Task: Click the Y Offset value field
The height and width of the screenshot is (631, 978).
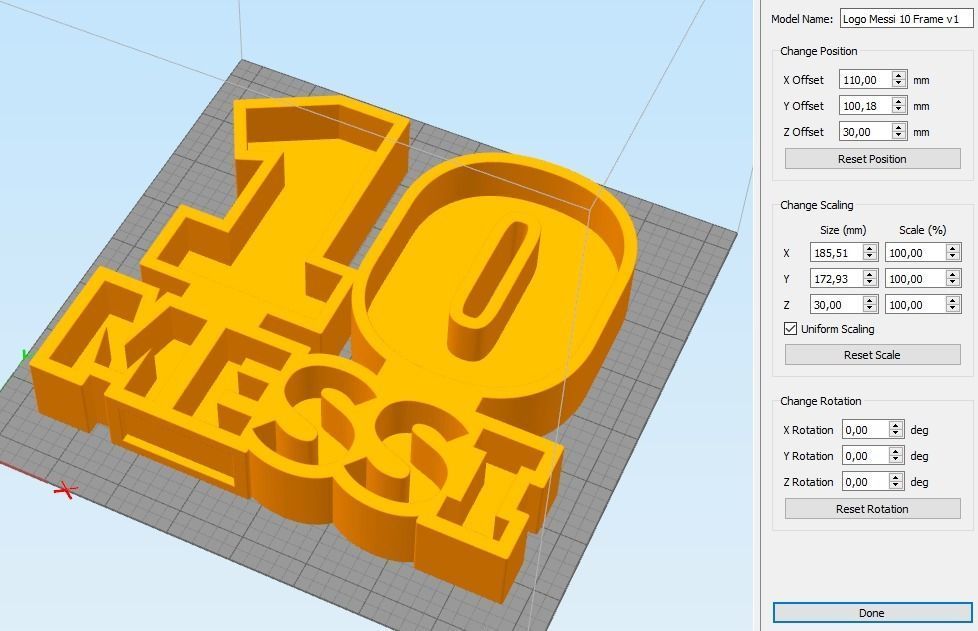Action: [866, 106]
